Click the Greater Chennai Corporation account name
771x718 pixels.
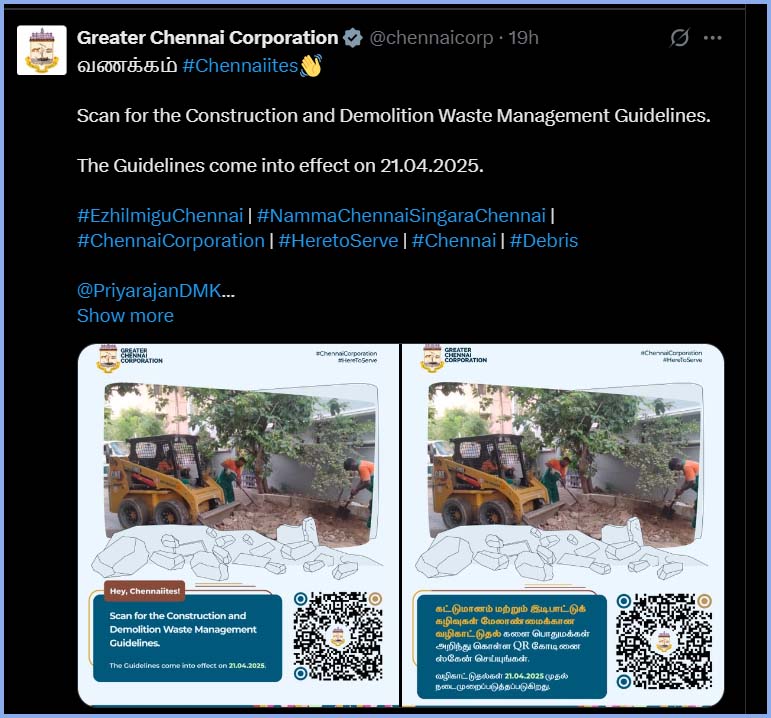[x=208, y=38]
